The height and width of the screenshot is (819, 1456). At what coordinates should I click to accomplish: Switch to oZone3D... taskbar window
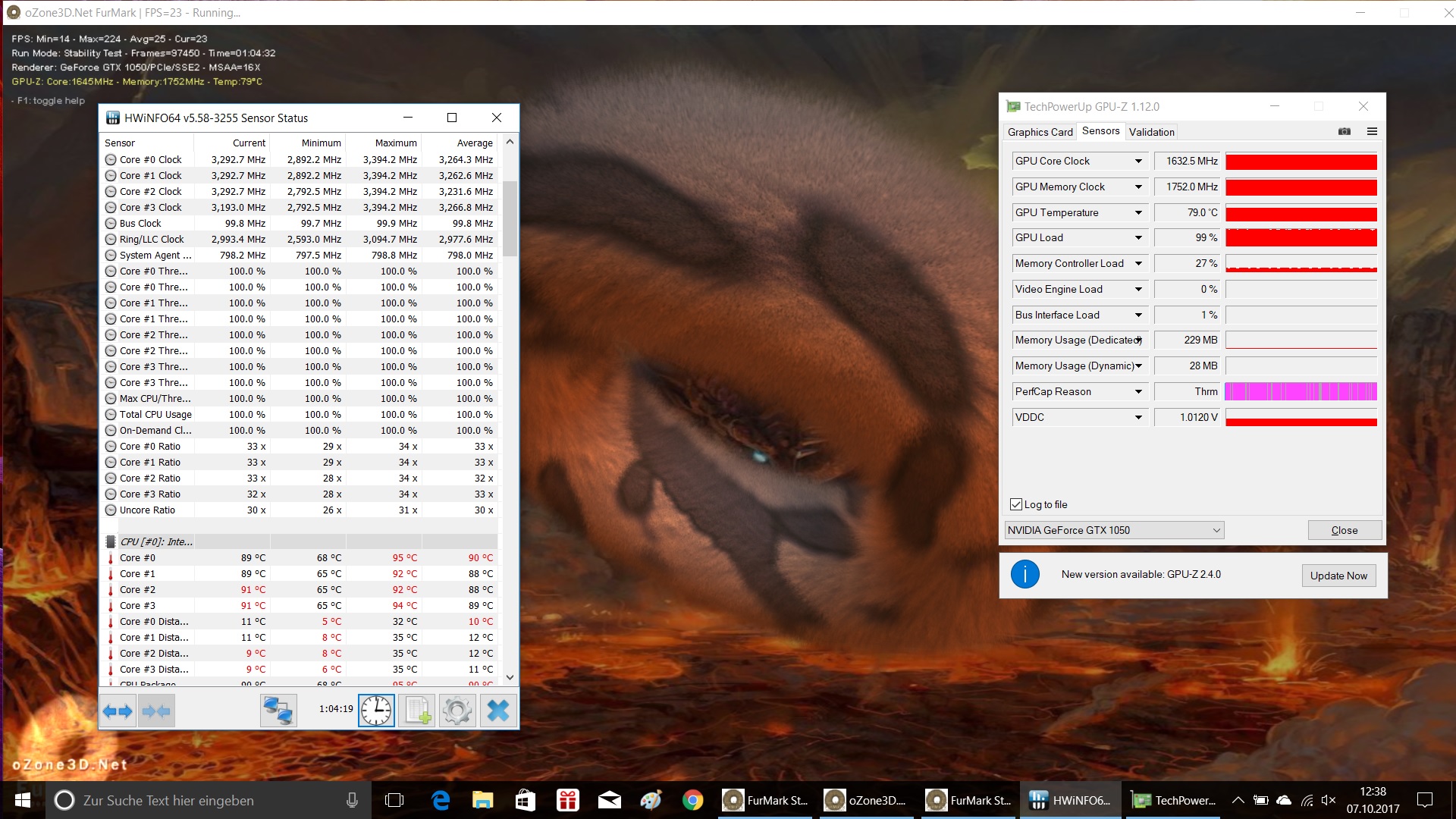point(867,800)
